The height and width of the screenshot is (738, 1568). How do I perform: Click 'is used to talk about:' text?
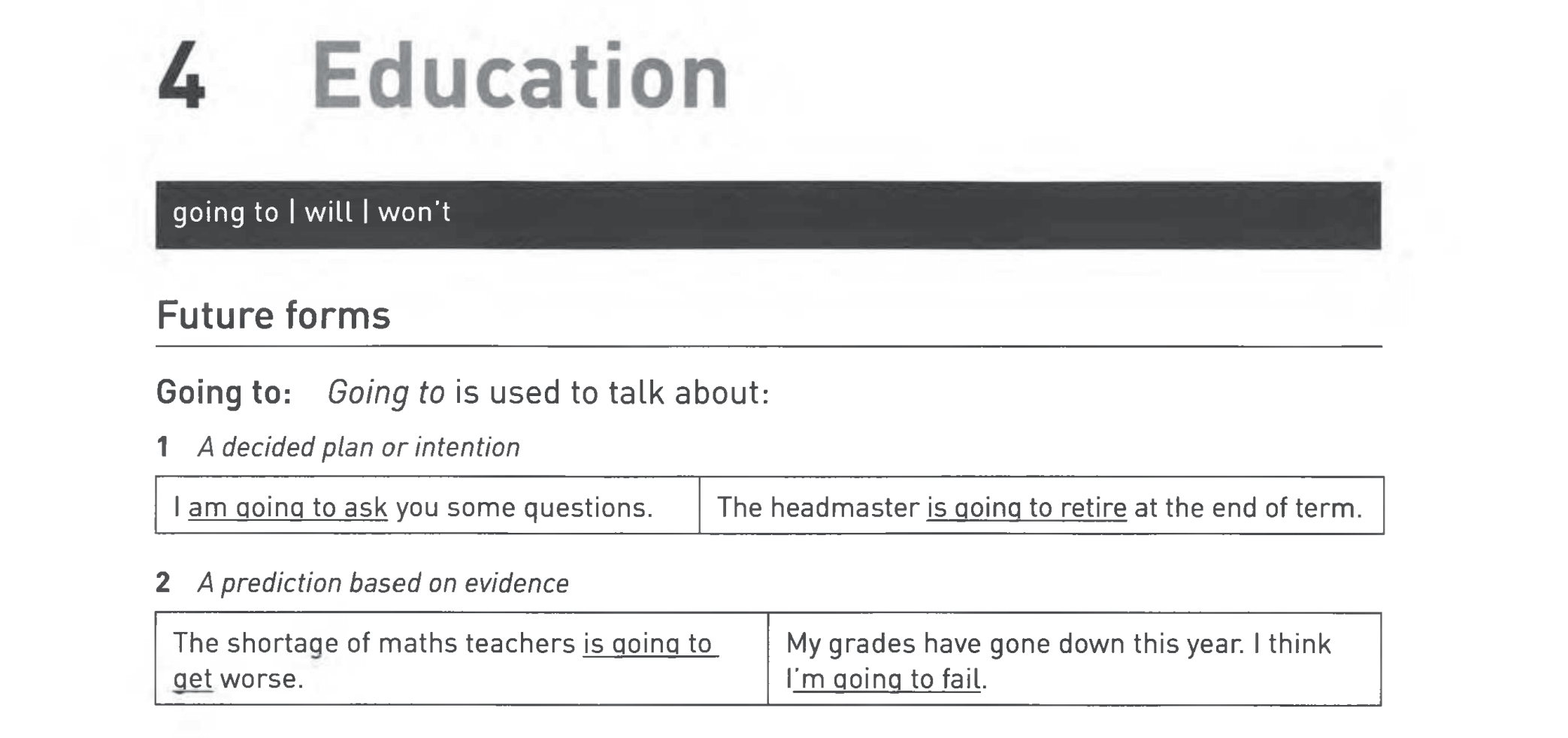tap(613, 393)
